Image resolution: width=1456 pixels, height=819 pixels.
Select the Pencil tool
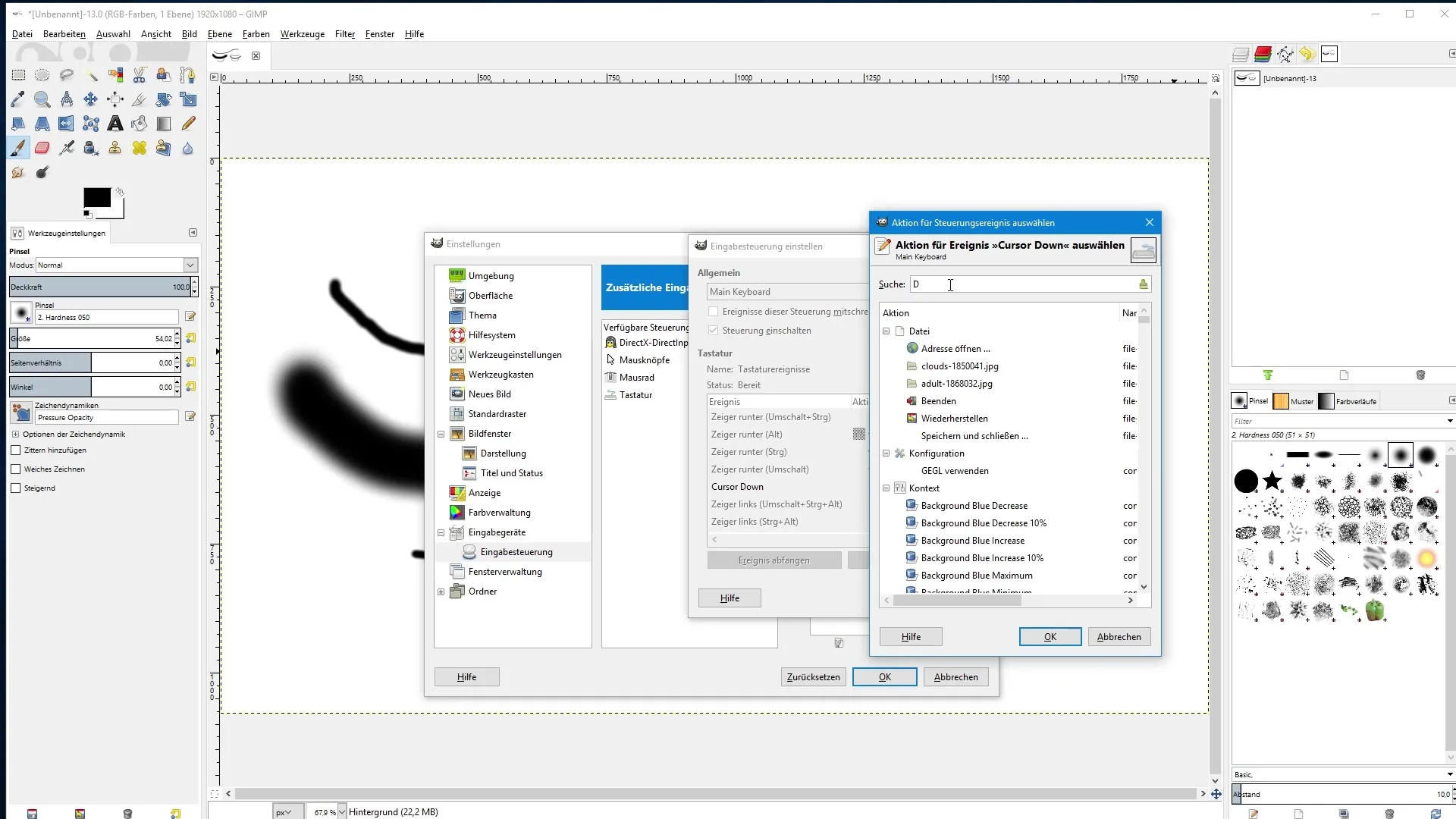(x=188, y=124)
